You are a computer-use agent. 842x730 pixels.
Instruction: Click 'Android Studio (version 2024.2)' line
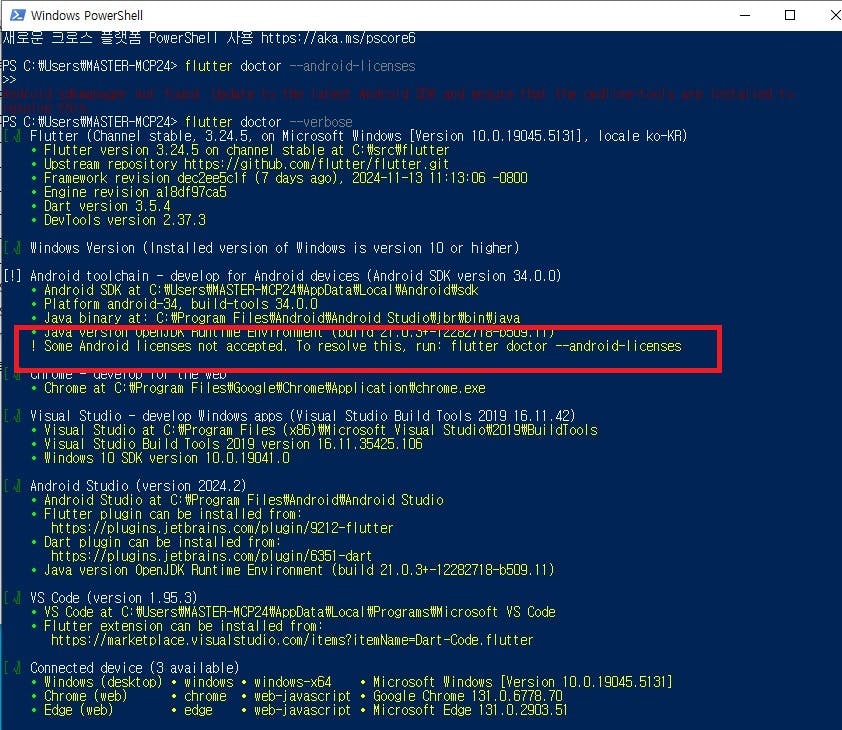point(138,486)
